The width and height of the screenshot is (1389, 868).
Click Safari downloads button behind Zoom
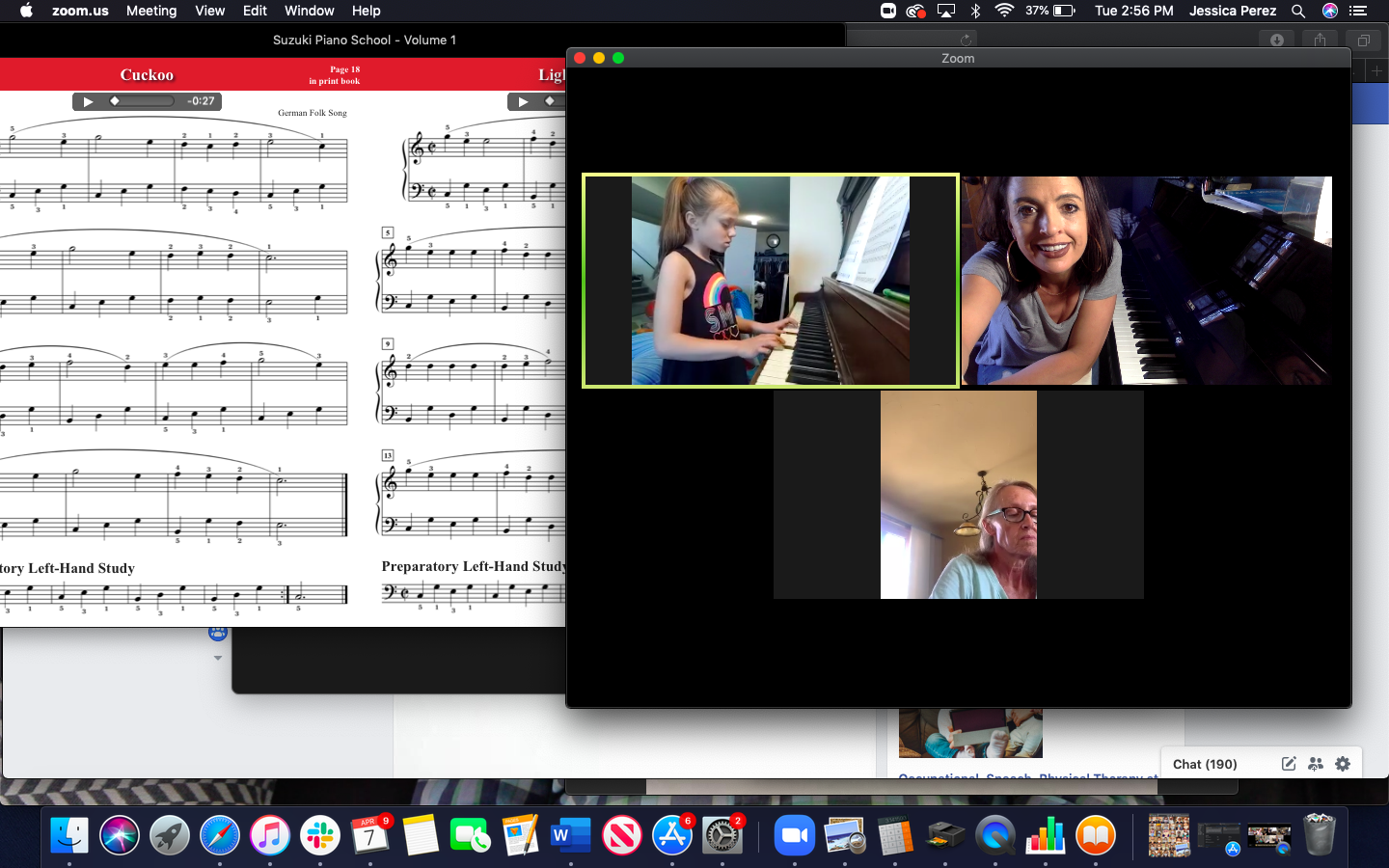[1276, 40]
